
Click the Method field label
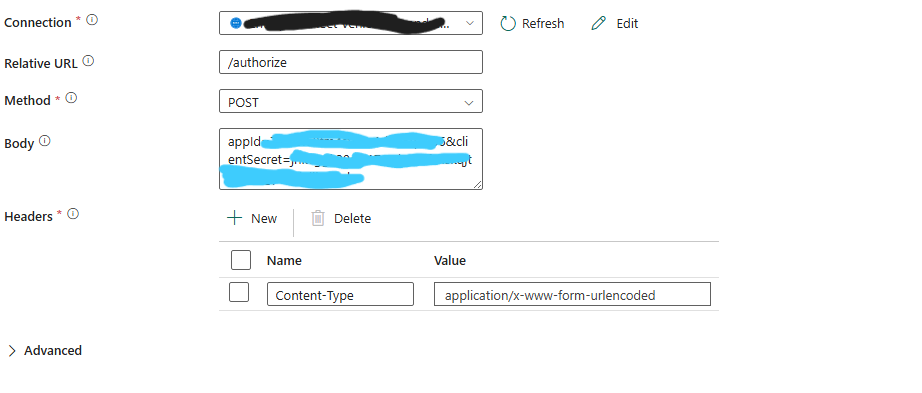[x=28, y=101]
